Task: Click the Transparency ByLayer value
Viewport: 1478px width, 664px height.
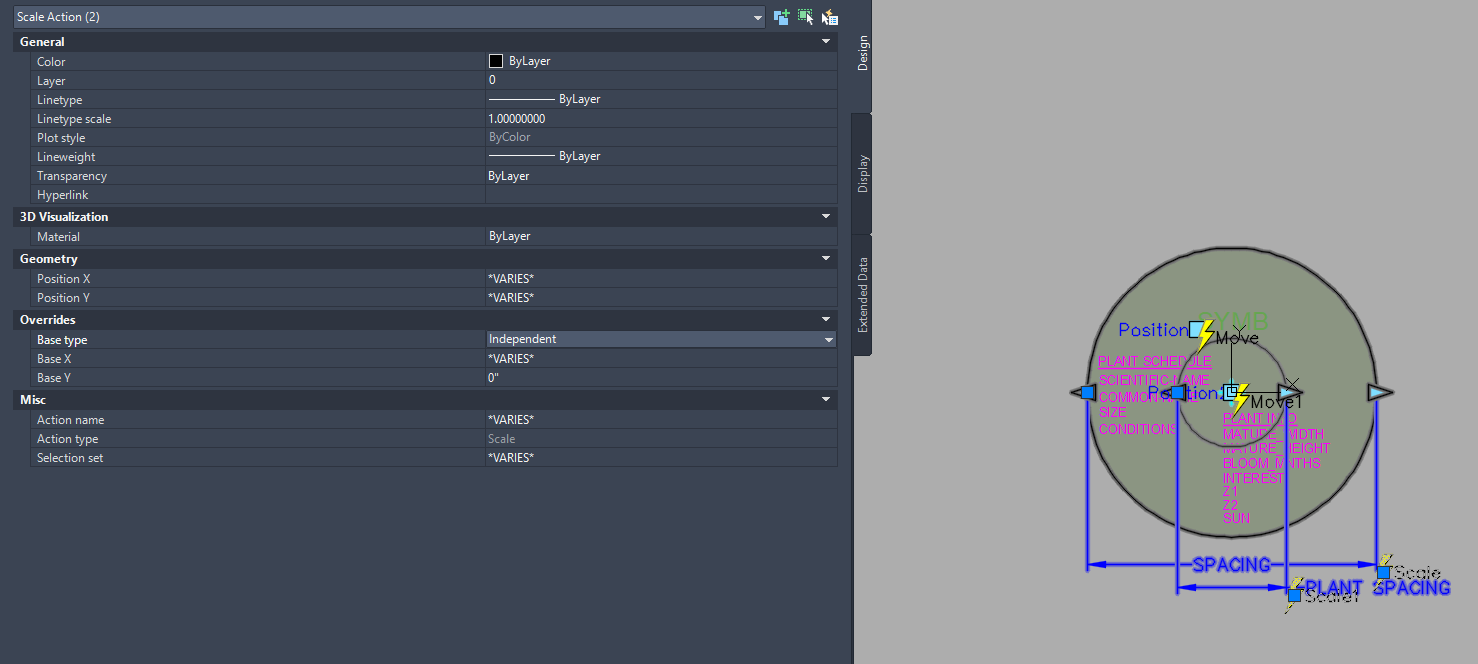Action: pyautogui.click(x=661, y=175)
